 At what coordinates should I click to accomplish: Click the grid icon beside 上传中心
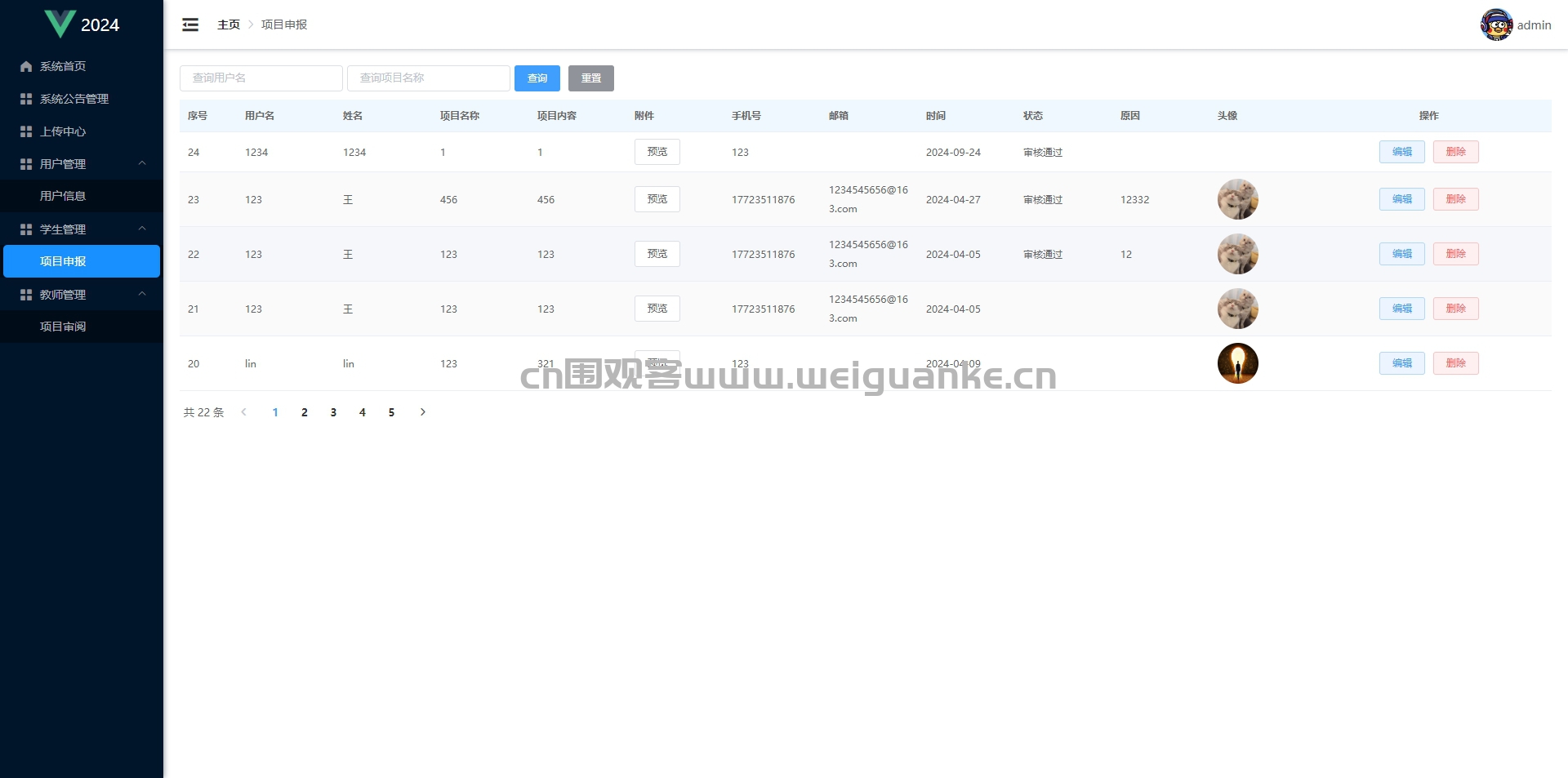click(x=26, y=131)
